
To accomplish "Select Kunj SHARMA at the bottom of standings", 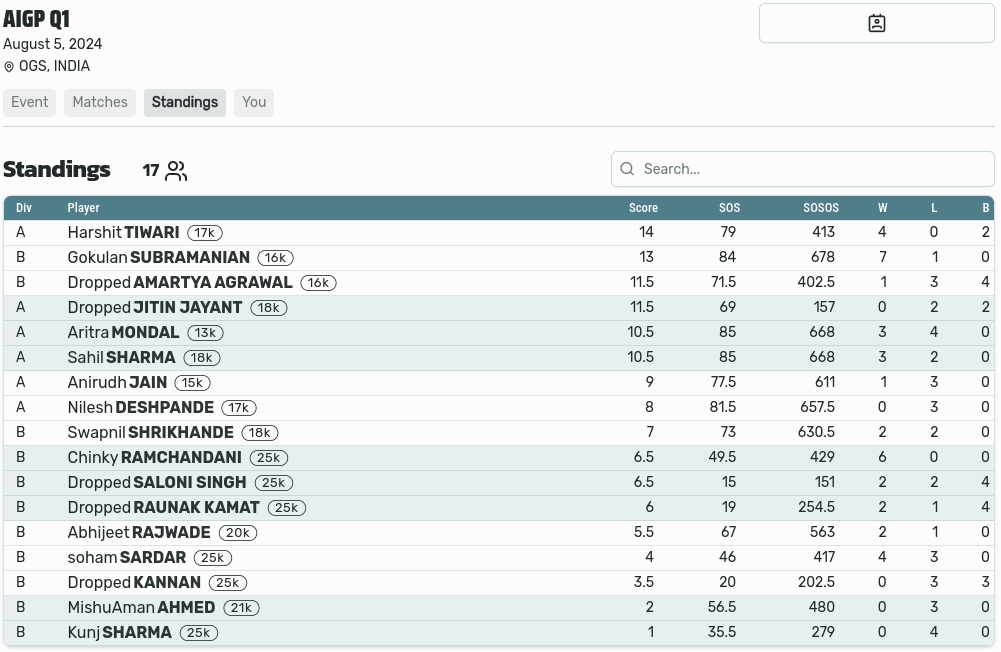I will 118,632.
